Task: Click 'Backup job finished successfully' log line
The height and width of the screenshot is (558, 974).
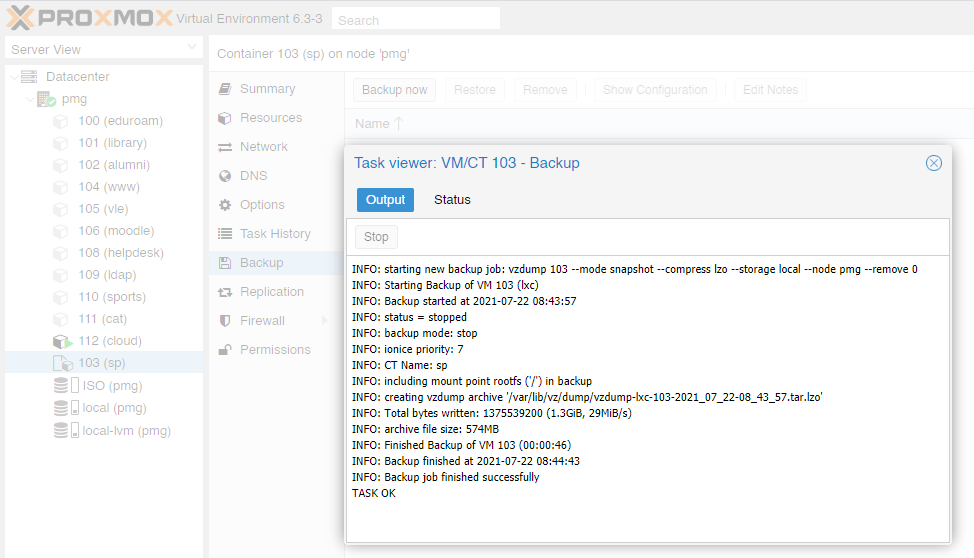Action: pos(445,477)
